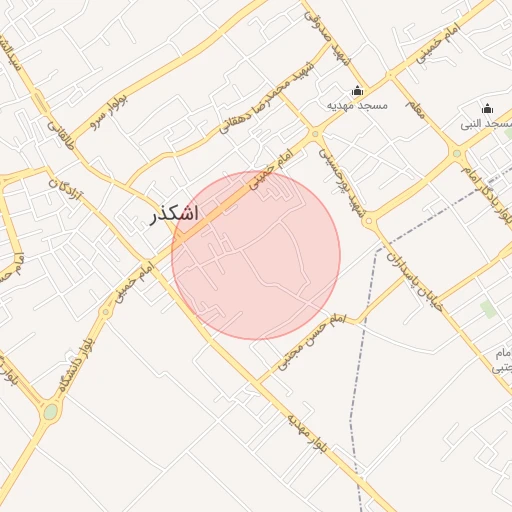Click the آزادگان street label

(x=65, y=190)
